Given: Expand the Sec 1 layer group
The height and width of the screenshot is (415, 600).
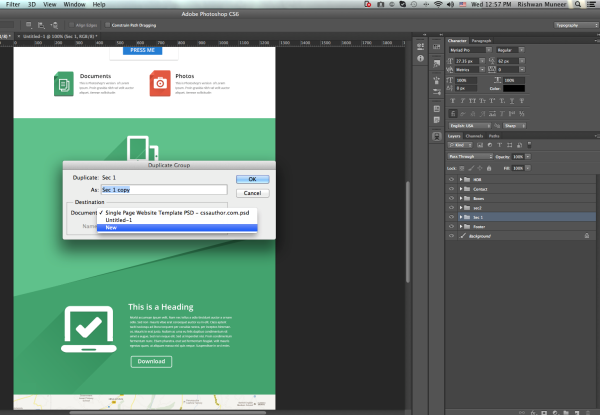Looking at the screenshot, I should coord(461,217).
